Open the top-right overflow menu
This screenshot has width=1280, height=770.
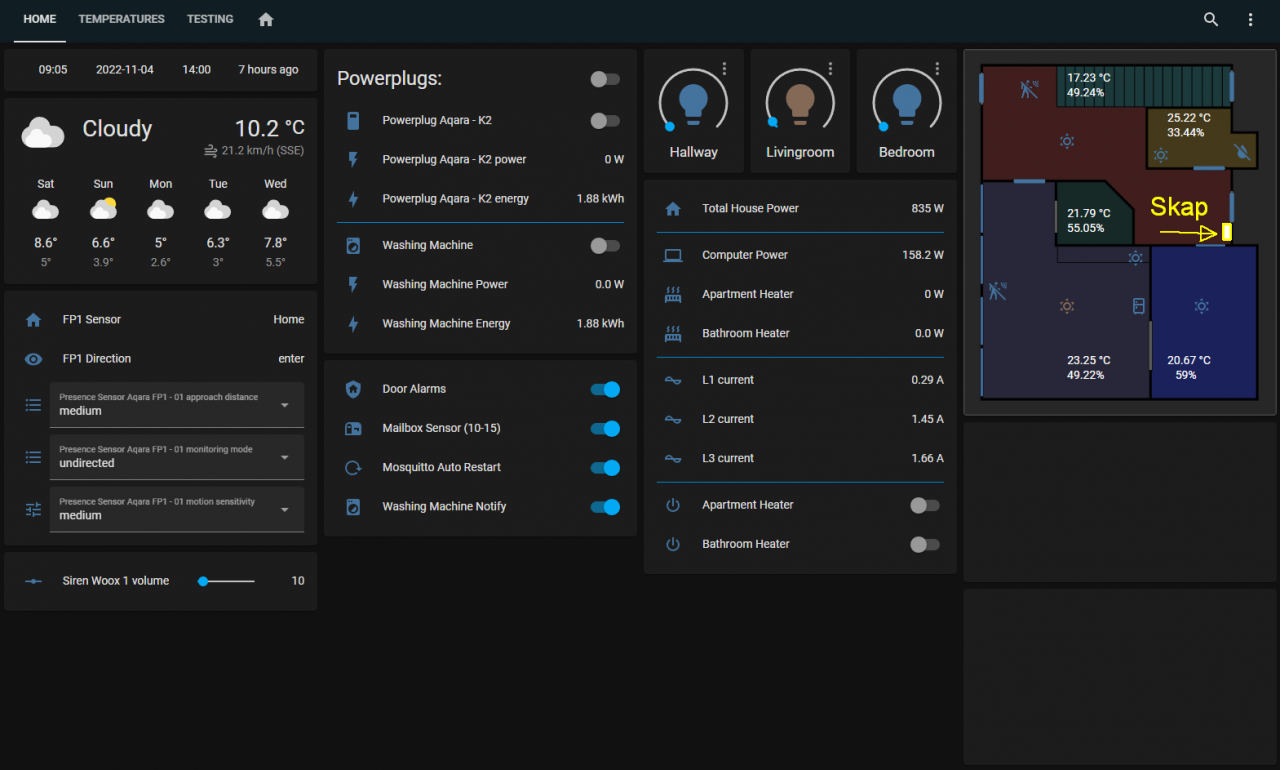pyautogui.click(x=1250, y=19)
